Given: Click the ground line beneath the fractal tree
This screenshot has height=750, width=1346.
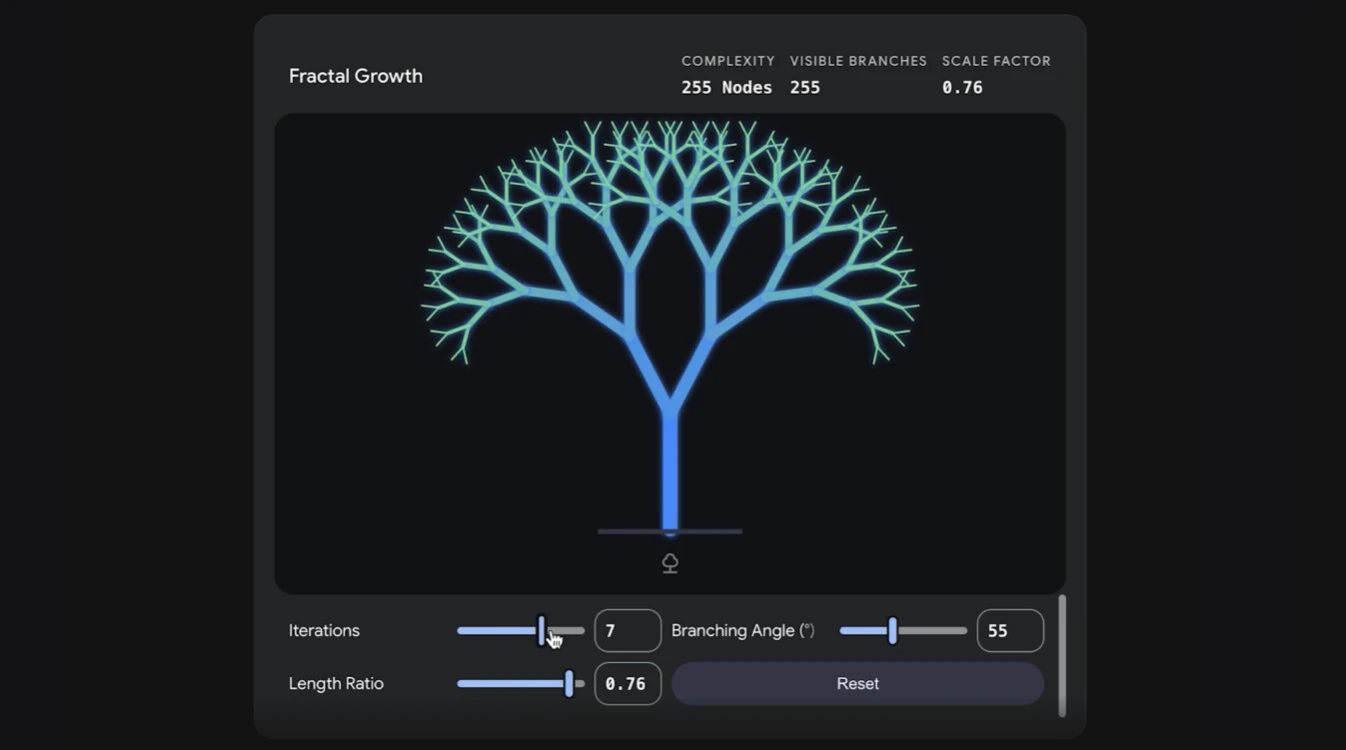Looking at the screenshot, I should click(x=670, y=531).
